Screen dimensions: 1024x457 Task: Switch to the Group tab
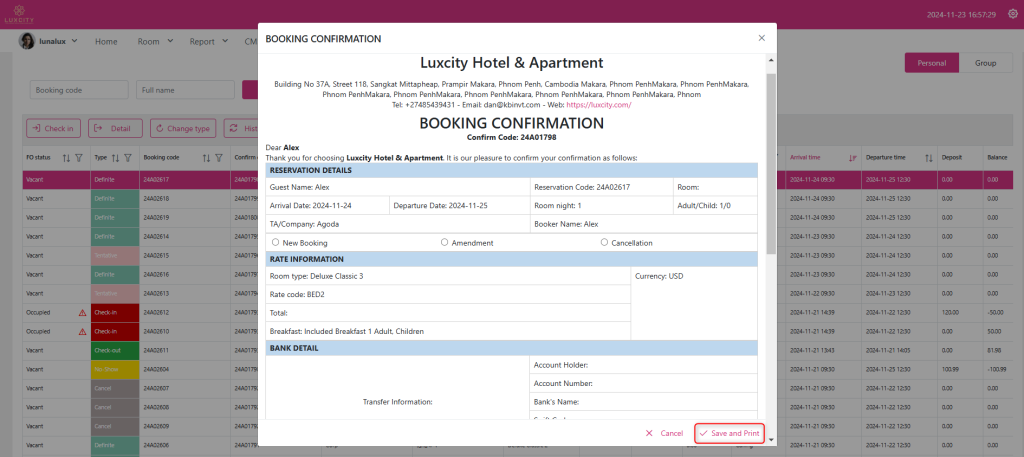coord(985,63)
